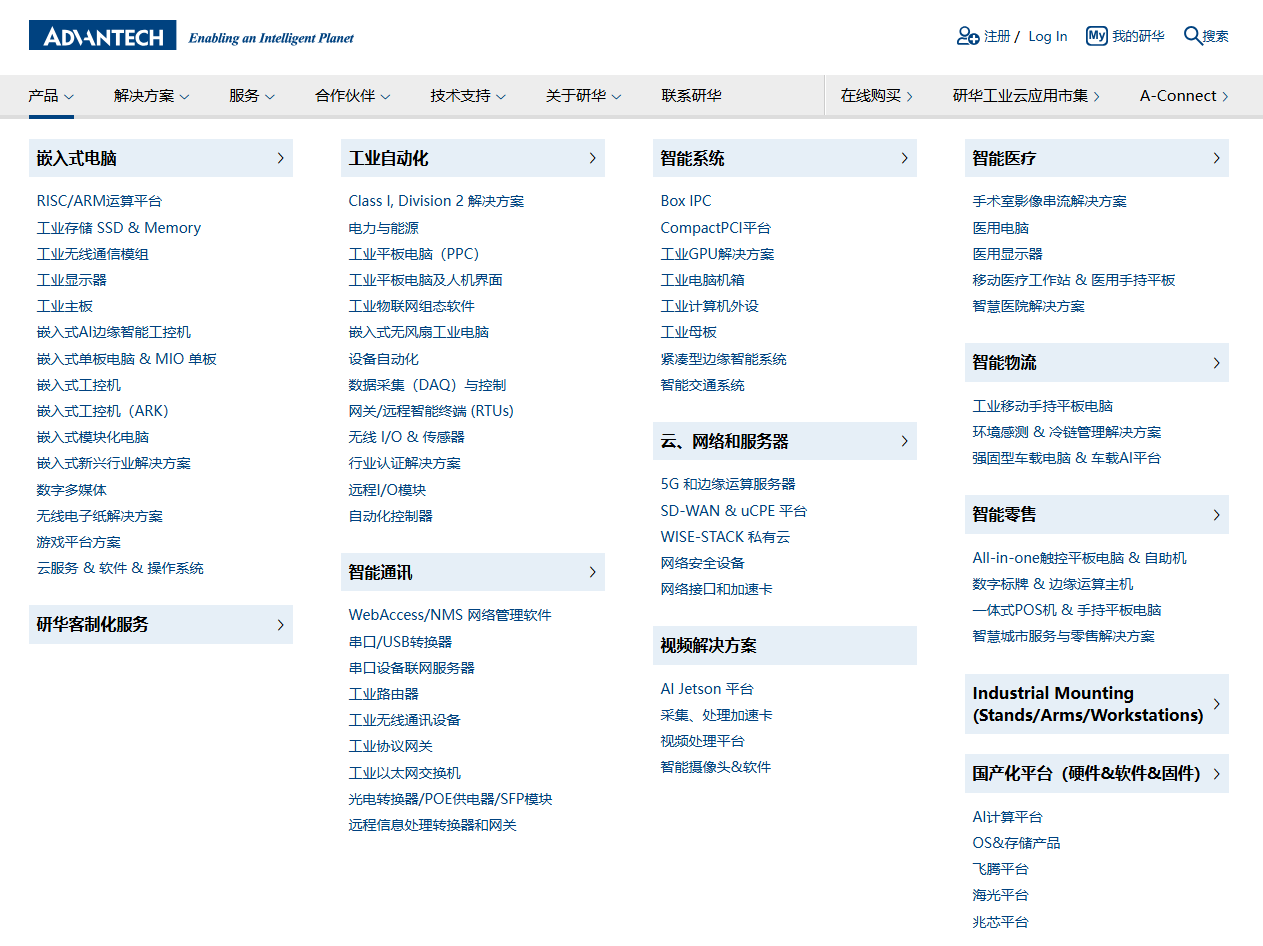This screenshot has width=1263, height=946.
Task: Go to 在线购买
Action: (877, 96)
